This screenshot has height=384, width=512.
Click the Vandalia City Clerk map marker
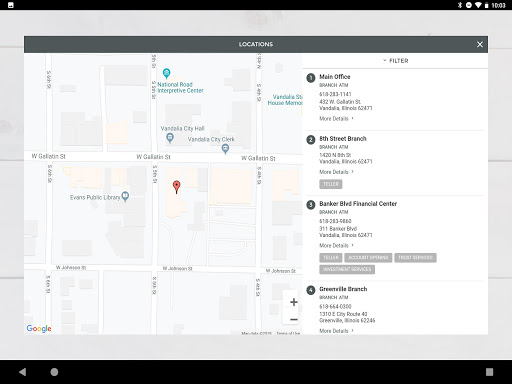(x=225, y=149)
